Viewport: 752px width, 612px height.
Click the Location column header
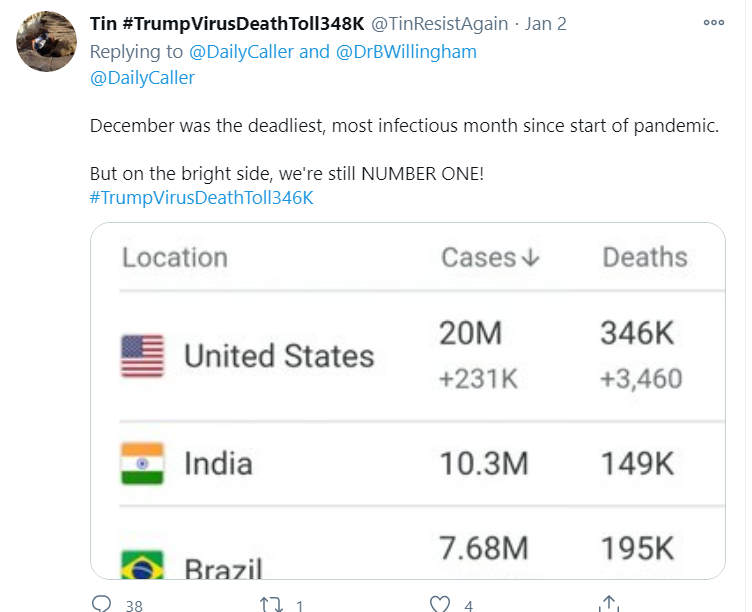(175, 258)
